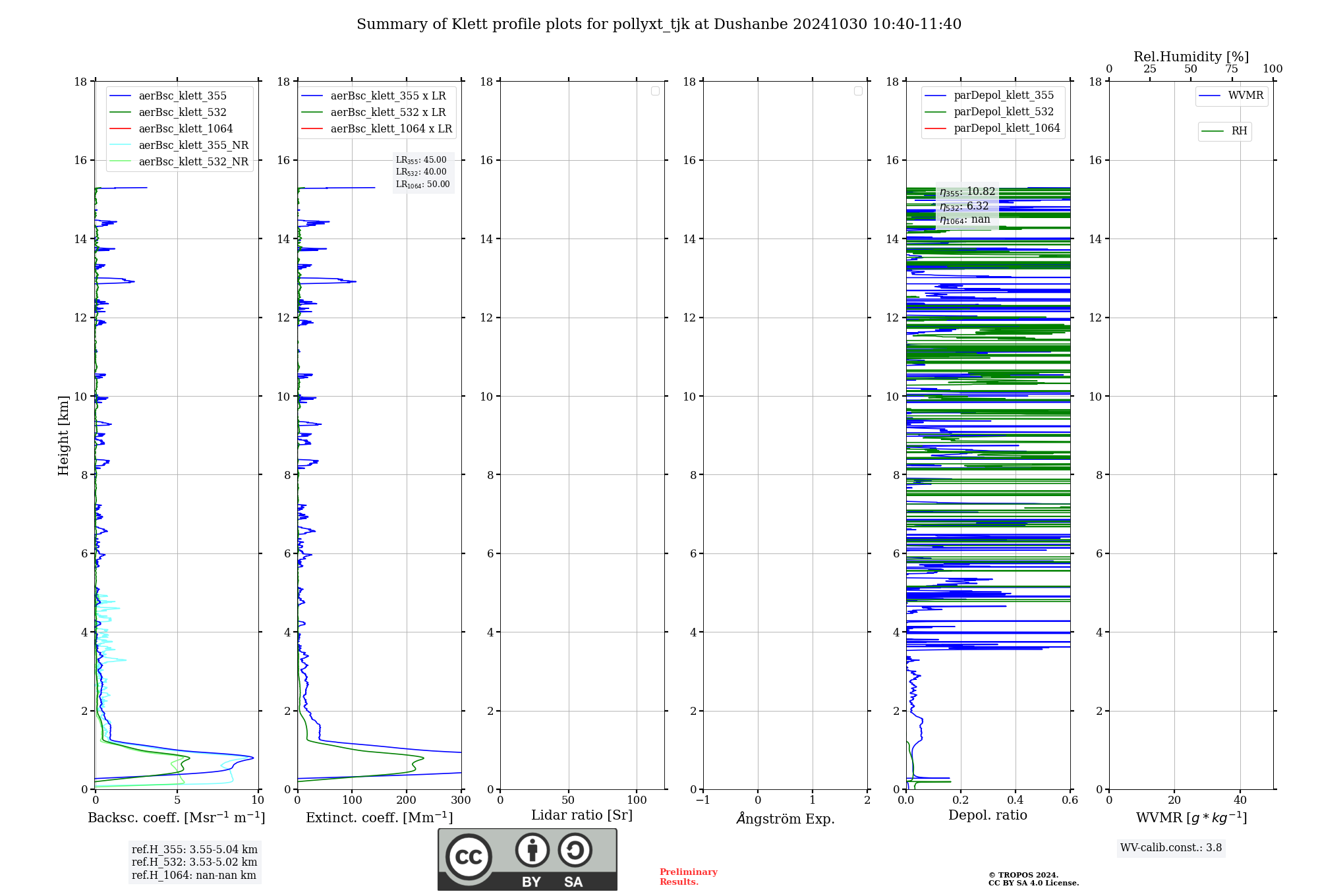Click the Backsc. coeff. axis label
This screenshot has width=1318, height=896.
pyautogui.click(x=177, y=818)
